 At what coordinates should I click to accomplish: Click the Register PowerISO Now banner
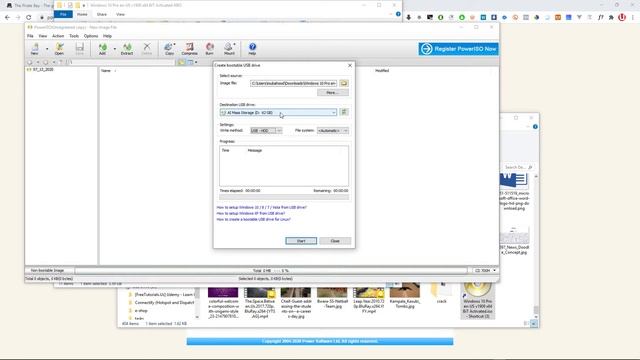coord(458,49)
